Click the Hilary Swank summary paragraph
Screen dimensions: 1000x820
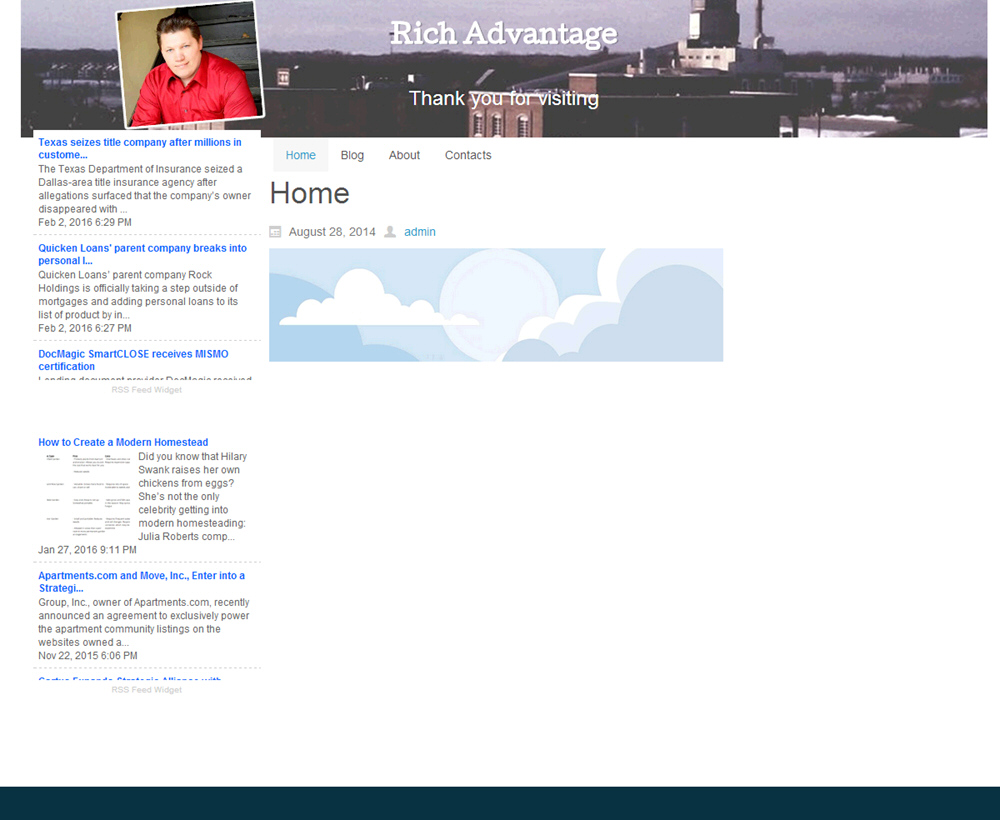[193, 497]
